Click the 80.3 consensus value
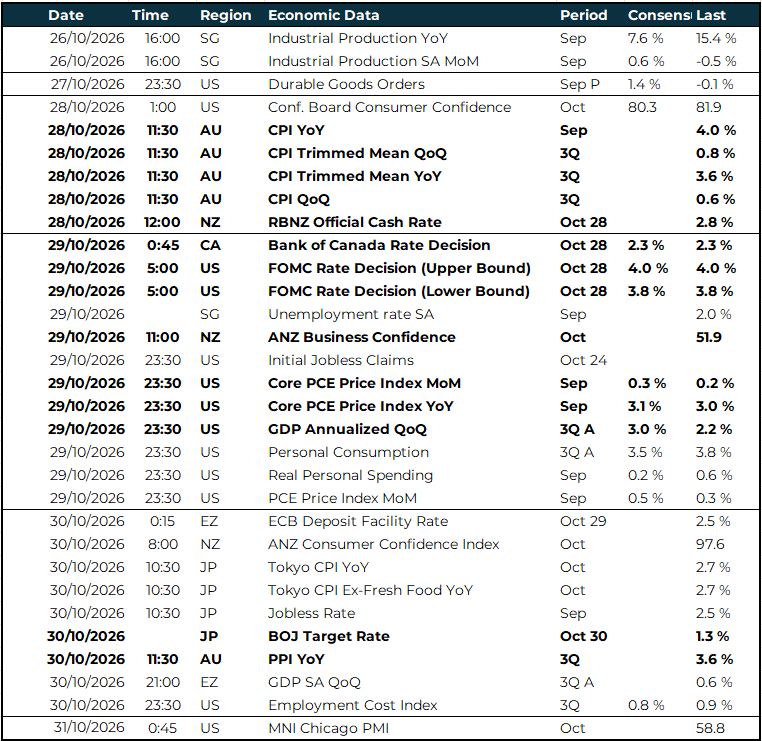Image resolution: width=762 pixels, height=741 pixels. point(641,107)
